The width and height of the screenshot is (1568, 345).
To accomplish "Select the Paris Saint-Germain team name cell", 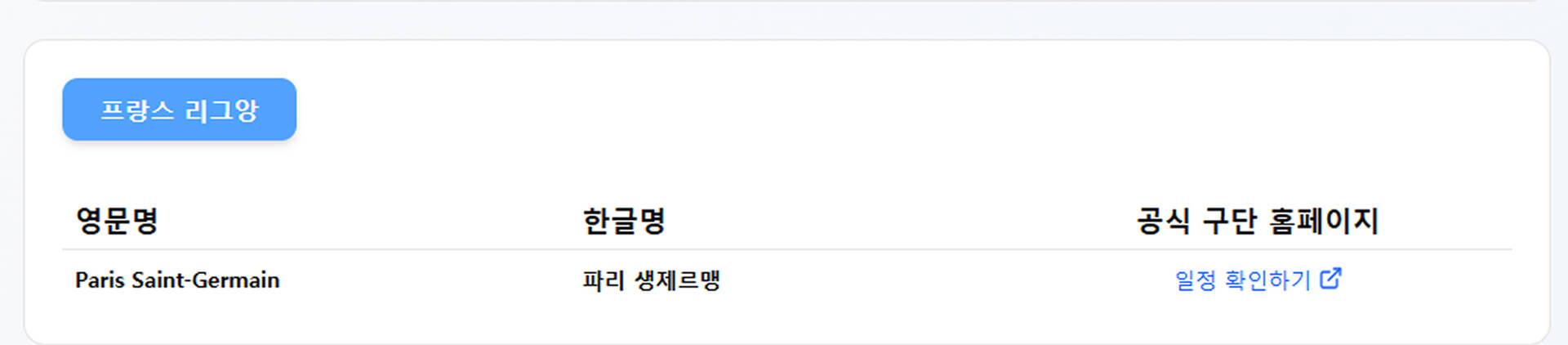I will pos(177,280).
